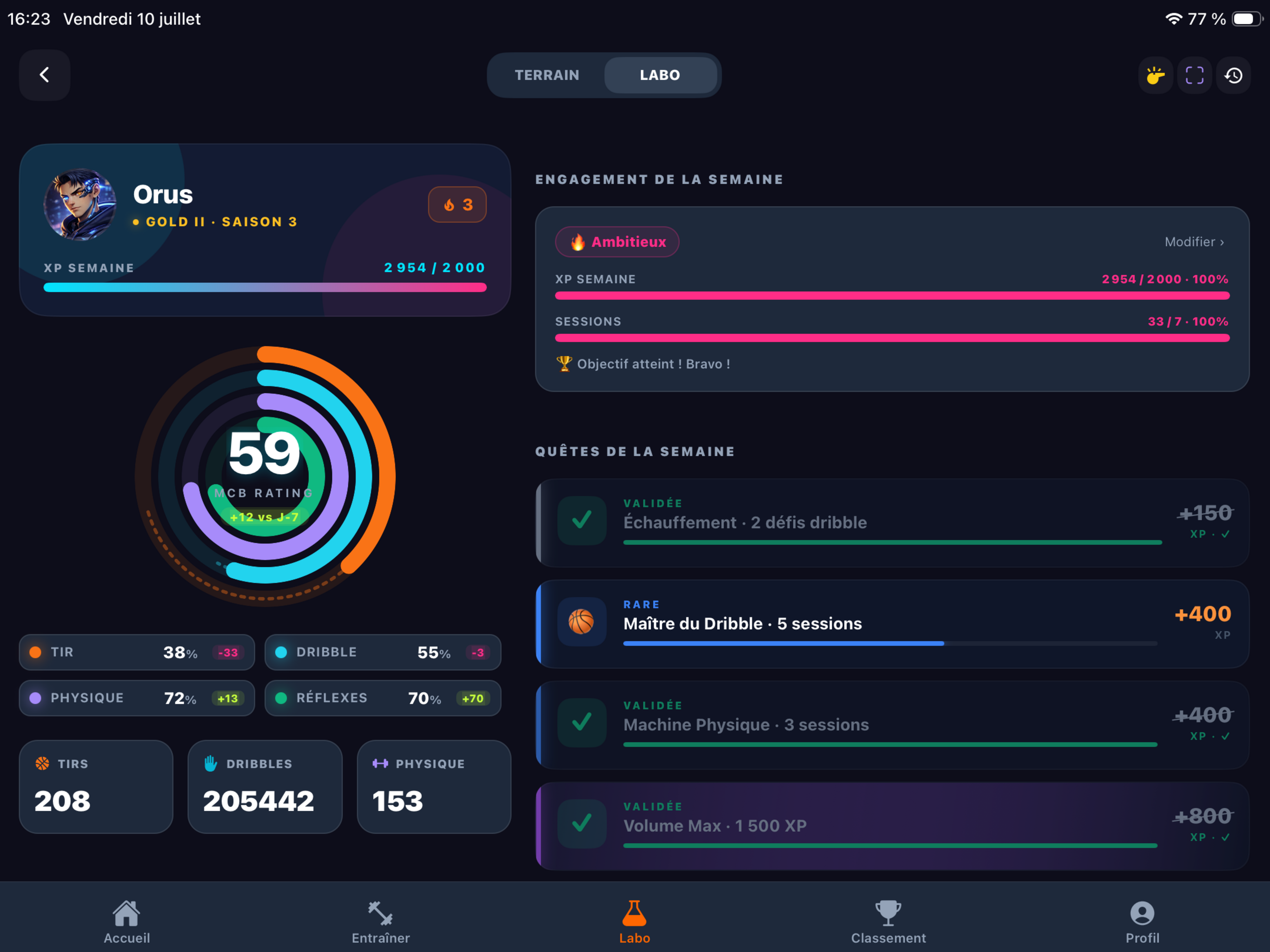
Task: Tap the hand icon in DRIBBLES card
Action: pyautogui.click(x=211, y=764)
